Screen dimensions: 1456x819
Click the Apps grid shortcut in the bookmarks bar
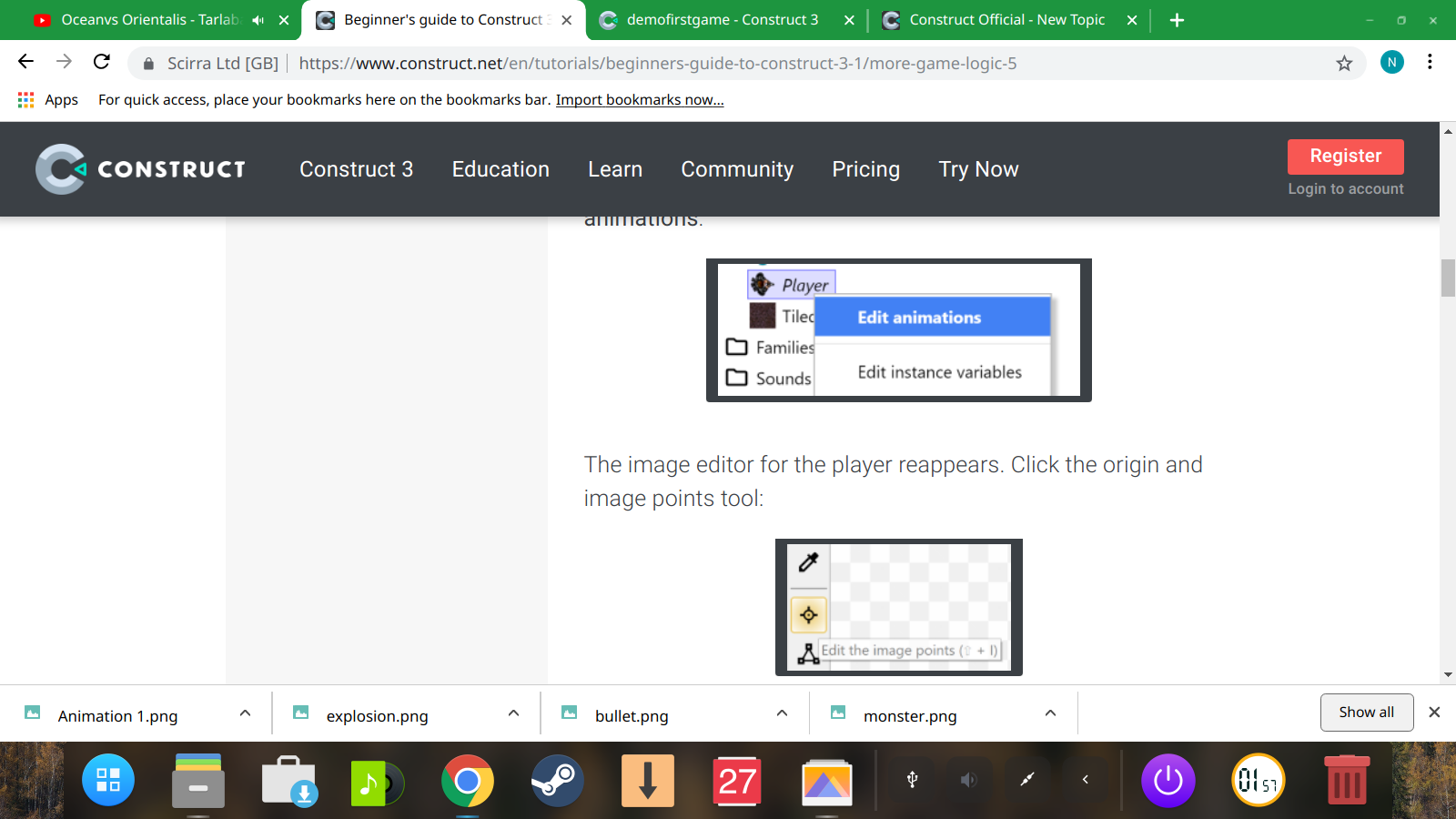pyautogui.click(x=26, y=100)
